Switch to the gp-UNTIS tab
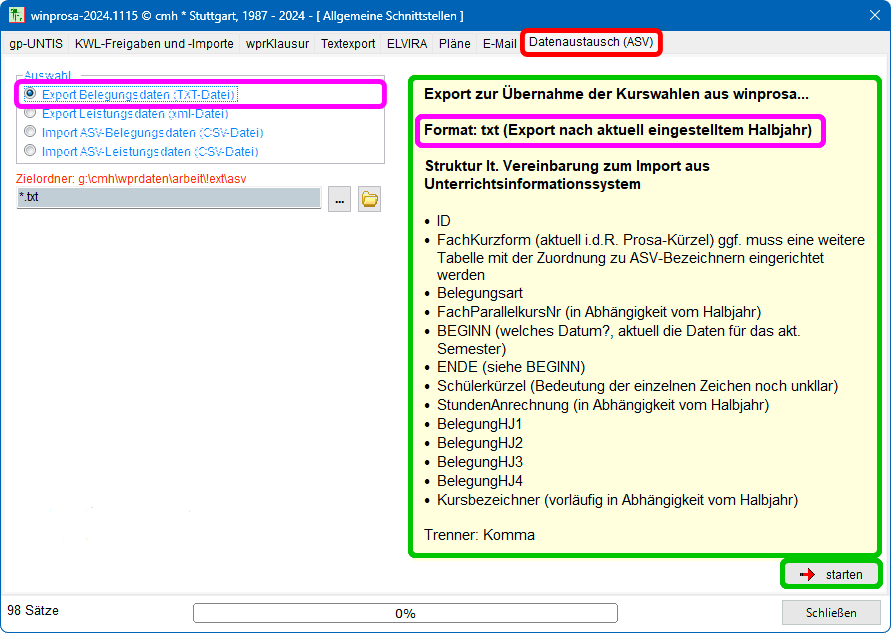 coord(36,44)
